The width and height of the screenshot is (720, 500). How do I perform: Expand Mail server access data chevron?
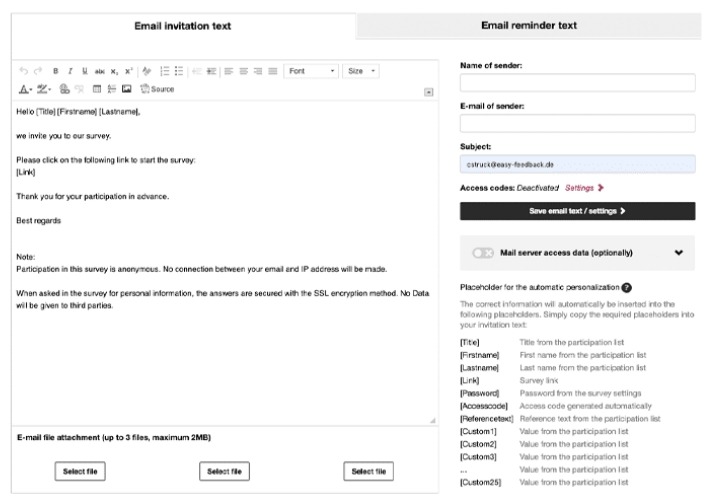point(679,253)
